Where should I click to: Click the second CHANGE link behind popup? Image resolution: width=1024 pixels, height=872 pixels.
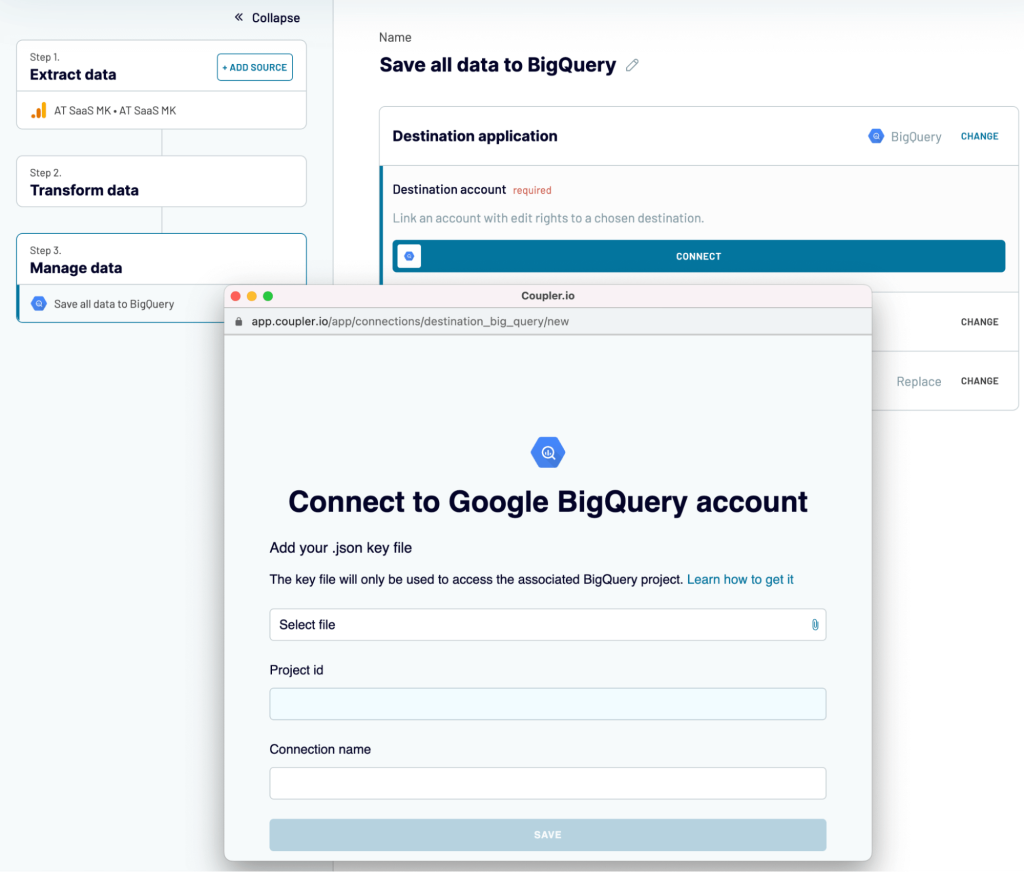click(x=979, y=322)
